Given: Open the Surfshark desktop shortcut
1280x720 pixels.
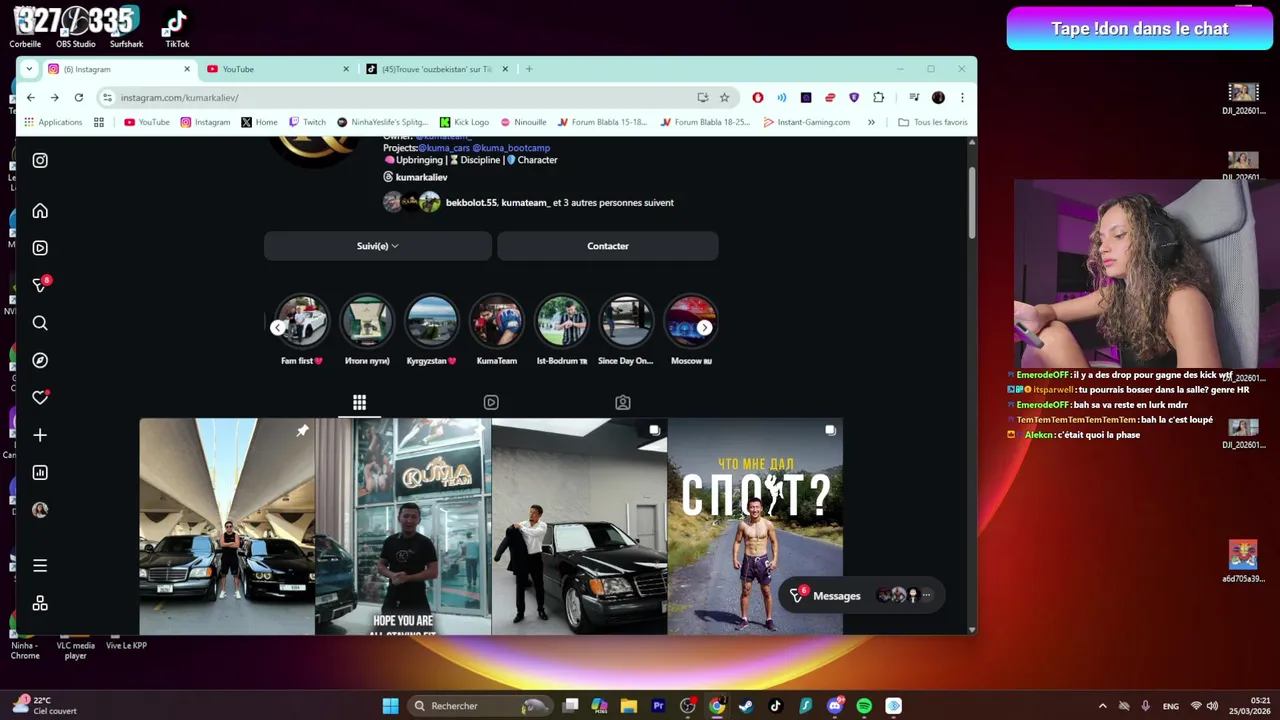Looking at the screenshot, I should [x=126, y=27].
